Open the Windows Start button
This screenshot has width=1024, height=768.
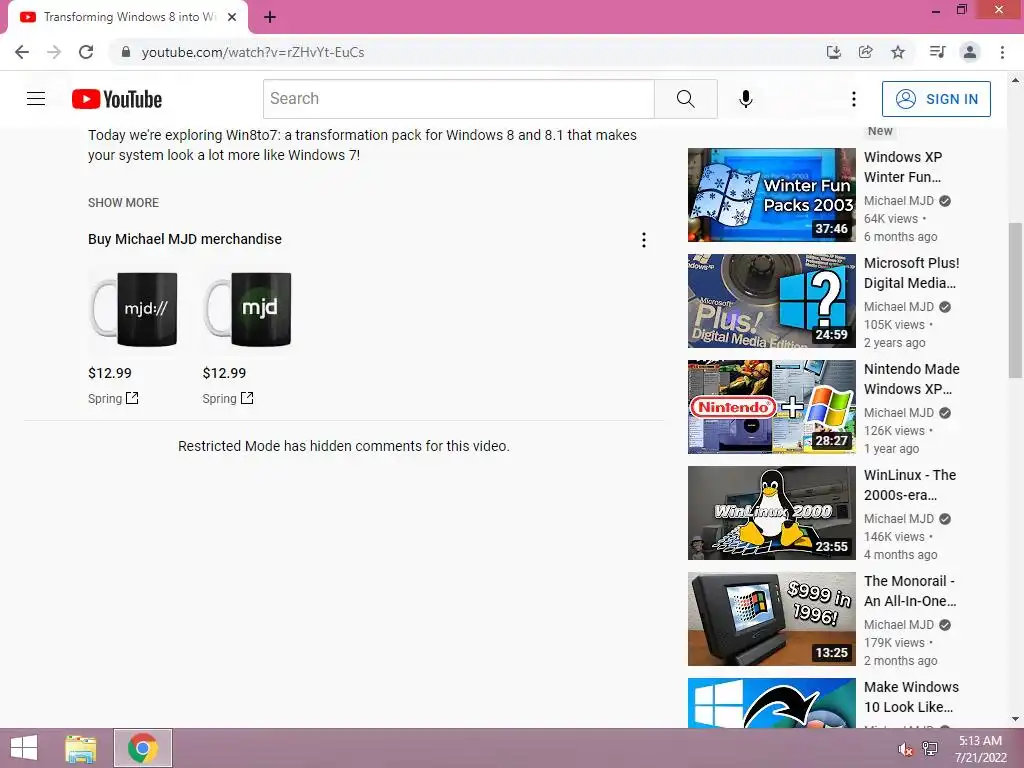click(24, 748)
